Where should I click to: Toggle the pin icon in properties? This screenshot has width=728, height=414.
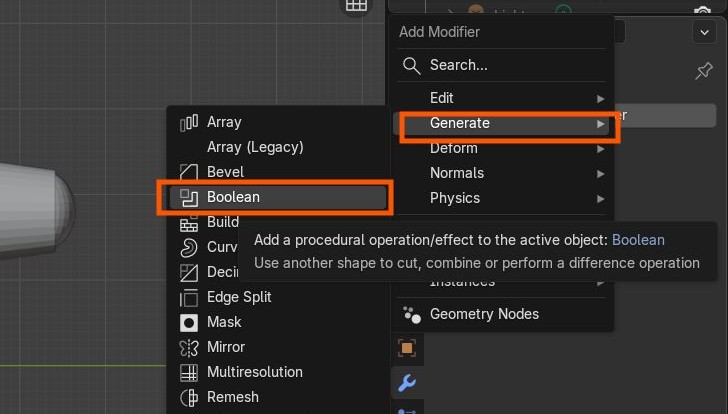point(703,72)
